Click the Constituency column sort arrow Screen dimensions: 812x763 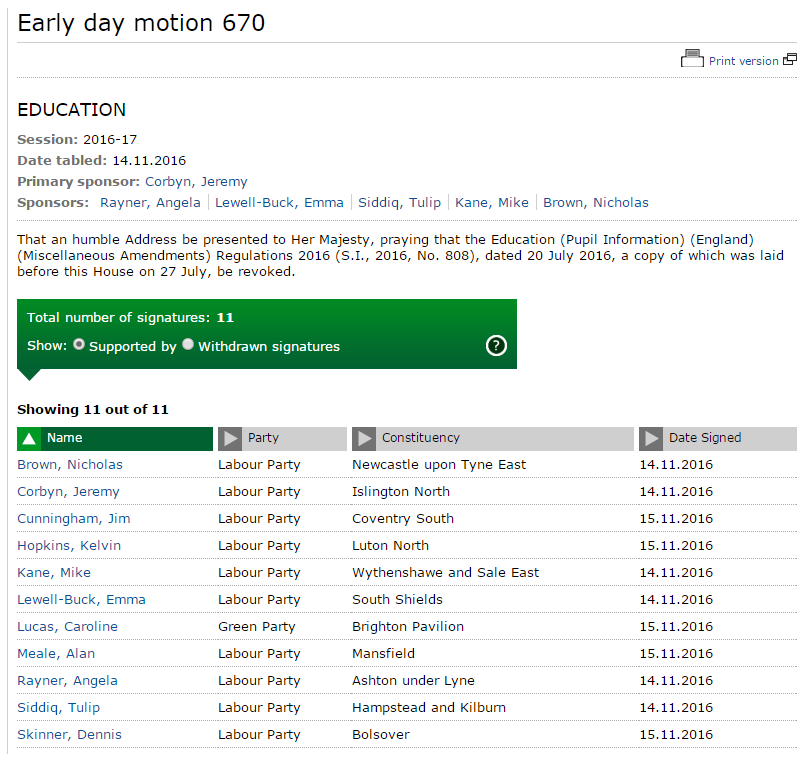[364, 439]
